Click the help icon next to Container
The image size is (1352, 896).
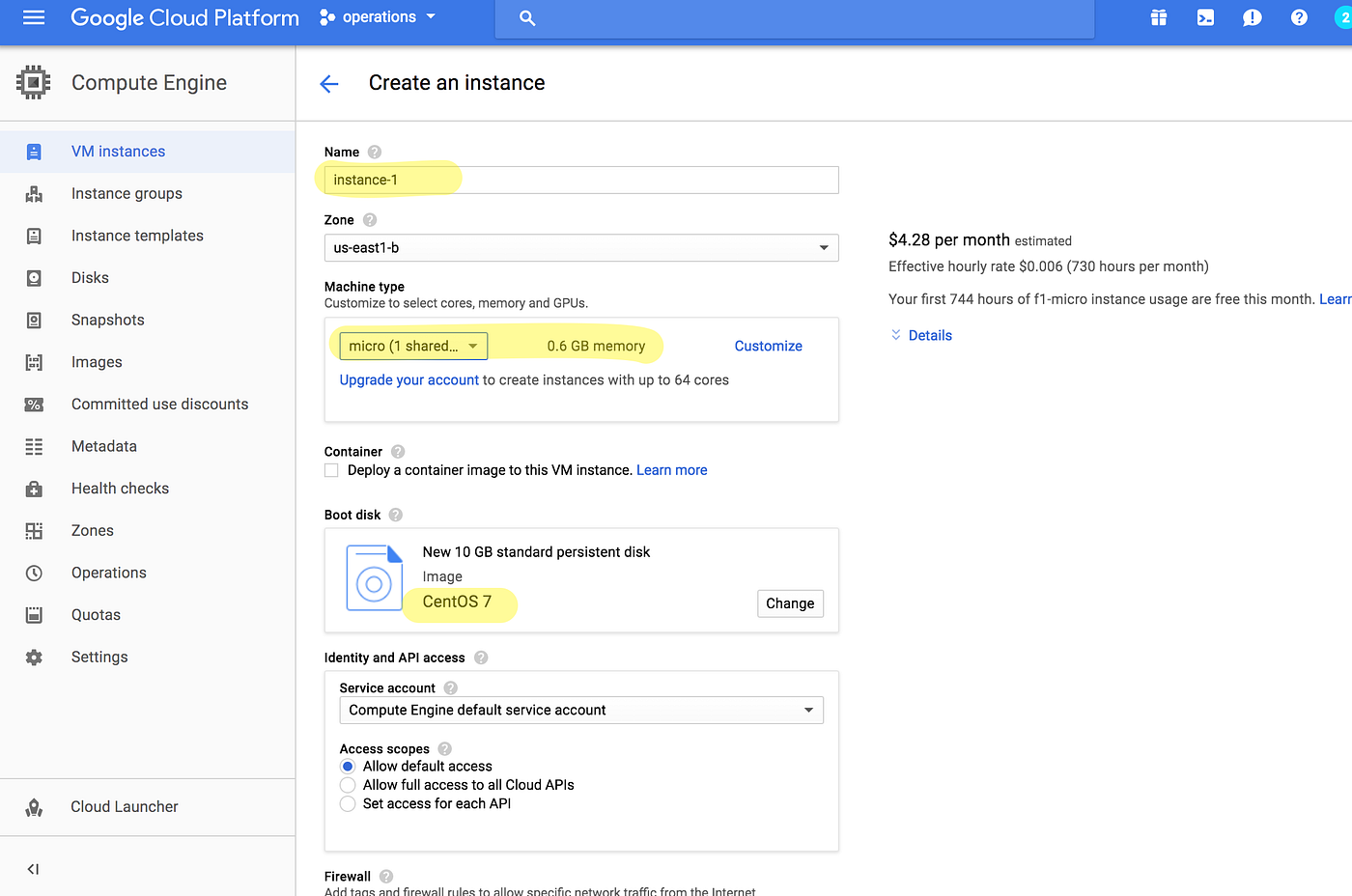[x=398, y=452]
